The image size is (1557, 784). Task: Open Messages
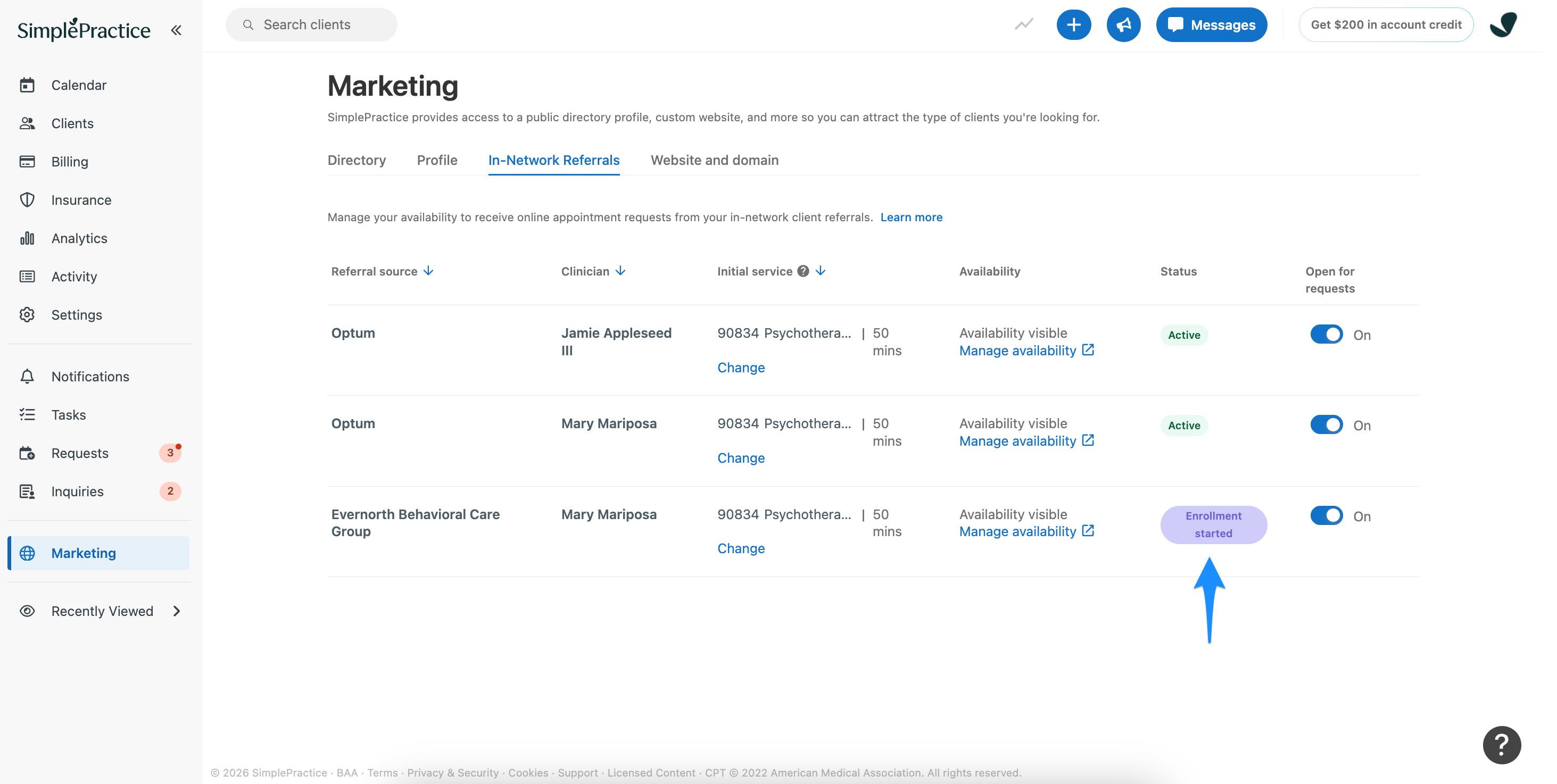coord(1211,25)
